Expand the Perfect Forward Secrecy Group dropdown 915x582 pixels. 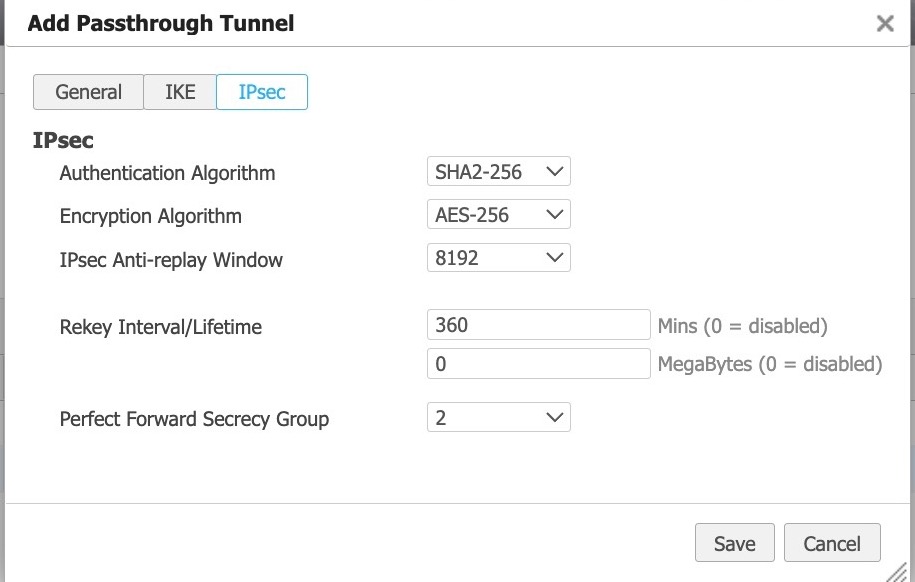[x=498, y=417]
